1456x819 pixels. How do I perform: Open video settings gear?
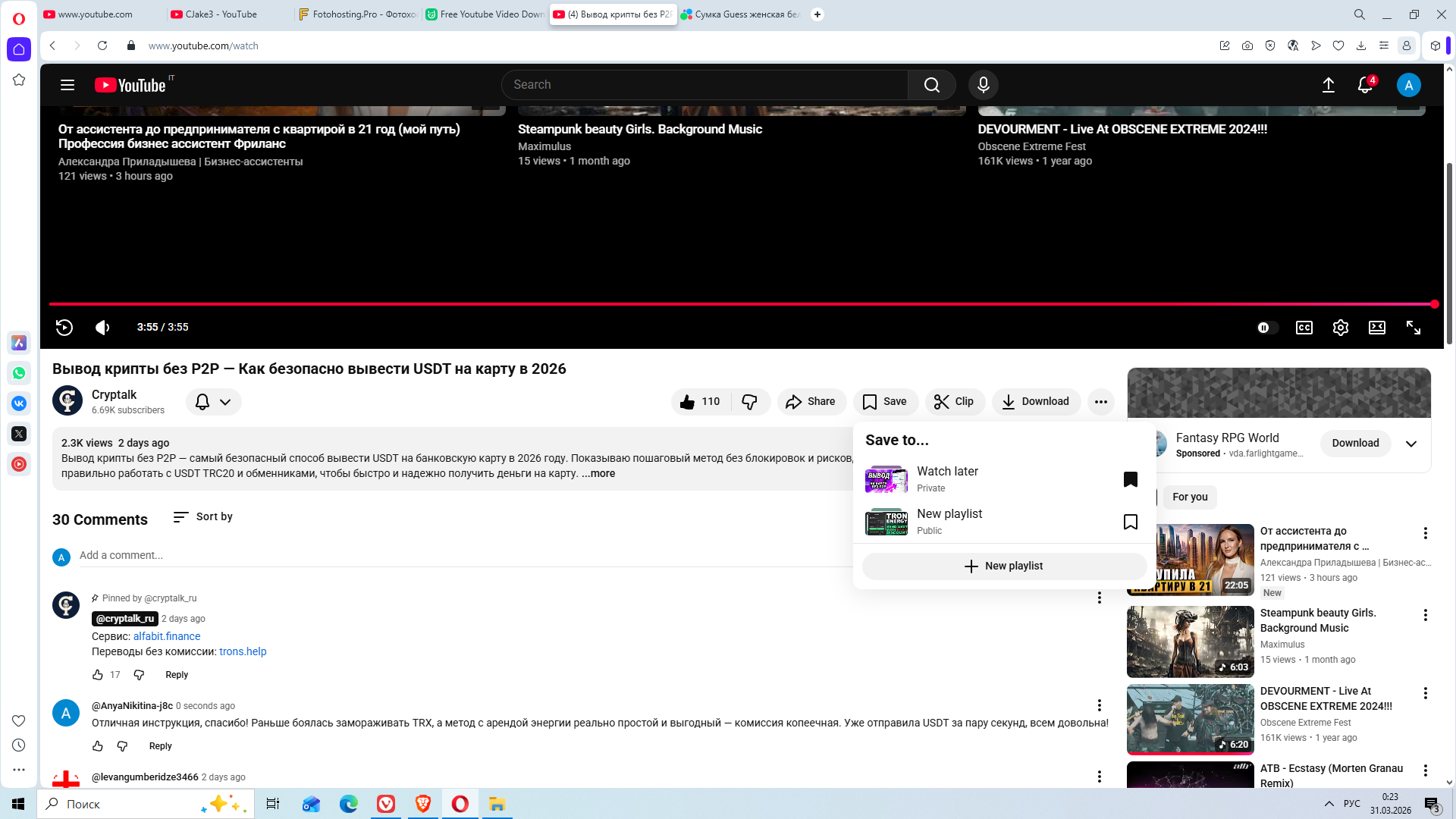tap(1340, 328)
